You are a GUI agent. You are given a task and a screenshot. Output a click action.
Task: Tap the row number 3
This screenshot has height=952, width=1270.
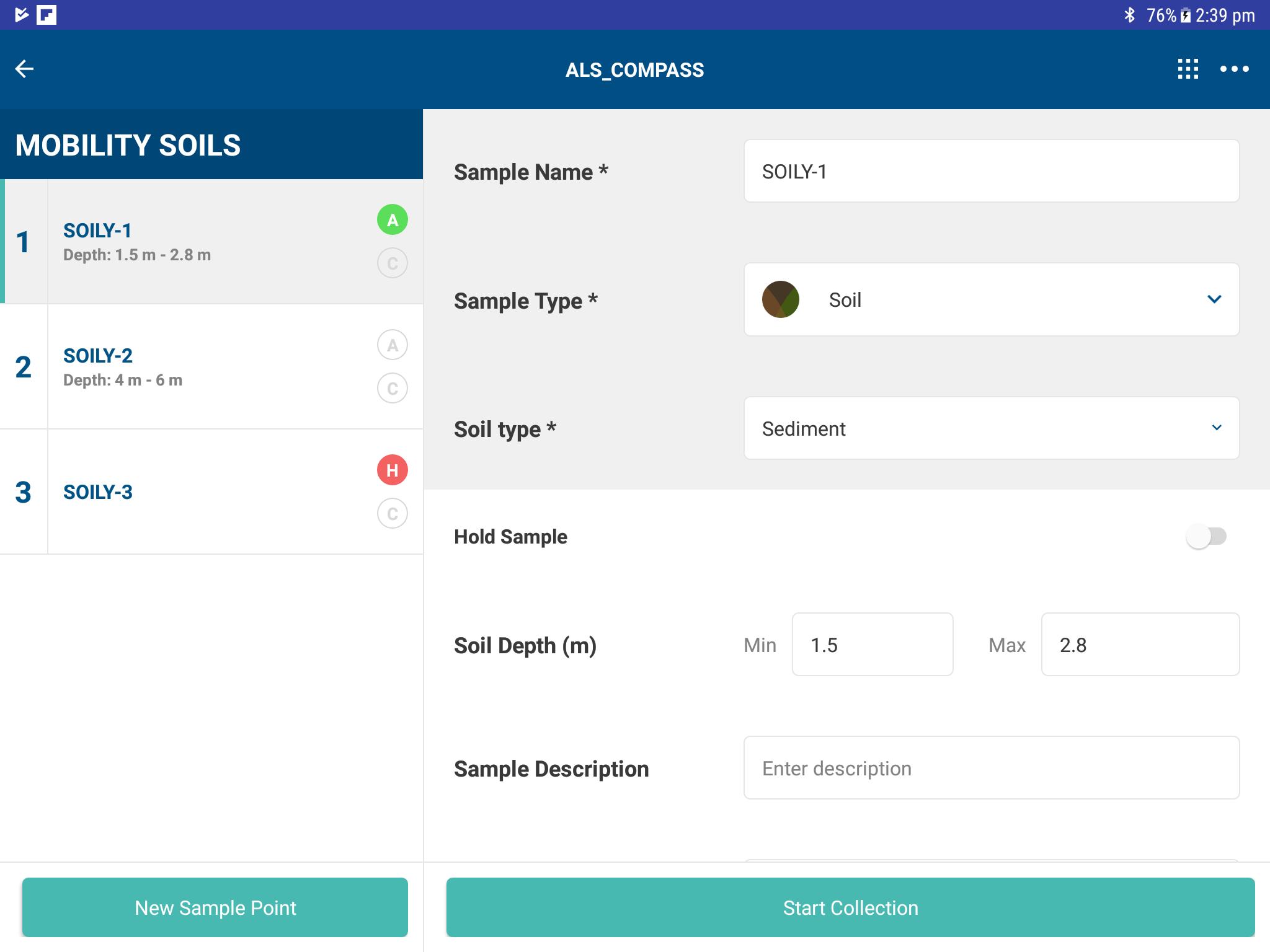[23, 492]
